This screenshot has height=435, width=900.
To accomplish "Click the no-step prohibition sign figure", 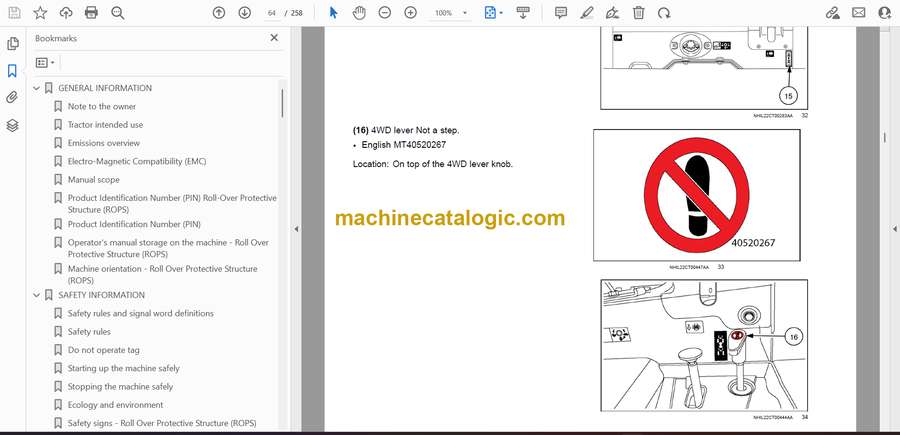I will pos(696,195).
